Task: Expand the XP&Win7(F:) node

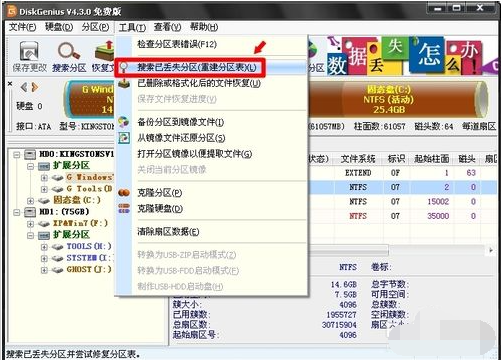Action: coord(31,224)
